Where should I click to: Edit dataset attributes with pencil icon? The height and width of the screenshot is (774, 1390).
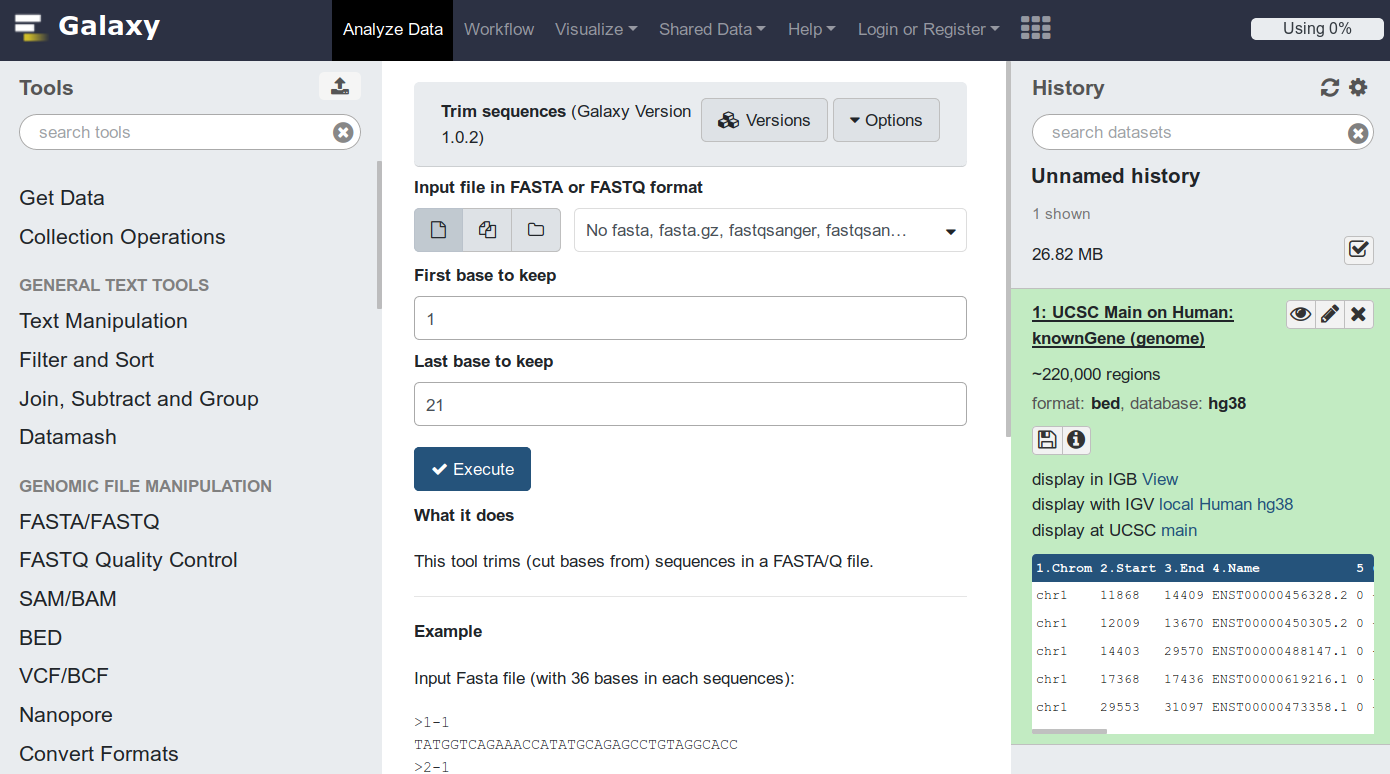coord(1329,314)
